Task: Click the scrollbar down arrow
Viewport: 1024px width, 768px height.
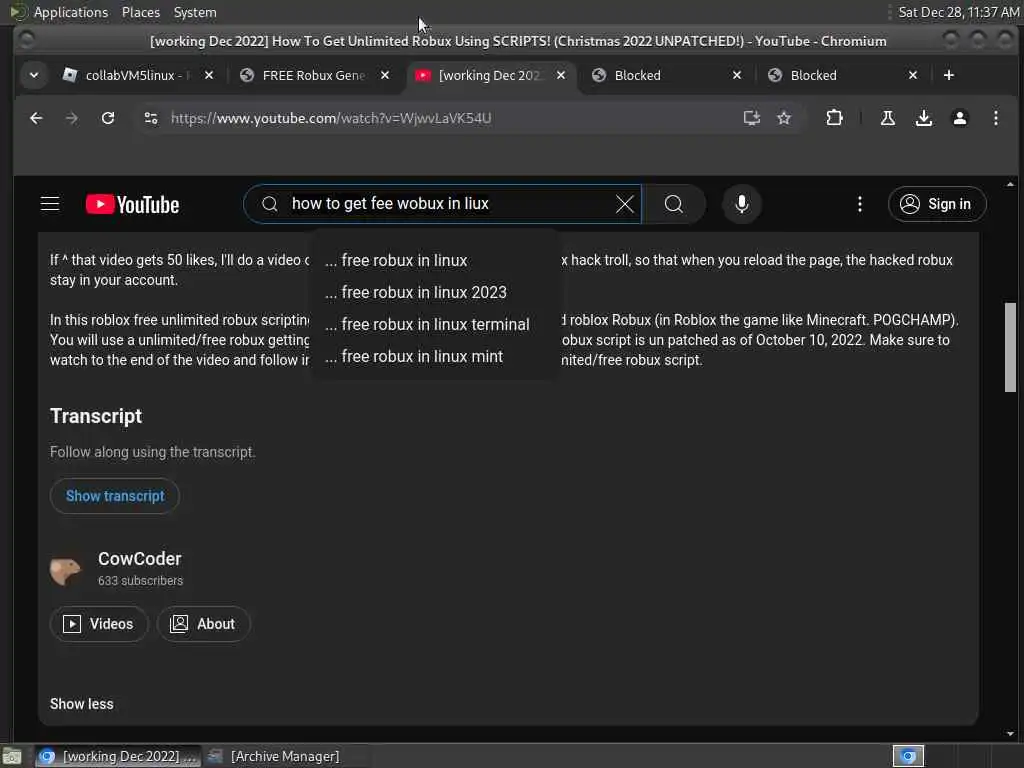Action: (x=1010, y=733)
